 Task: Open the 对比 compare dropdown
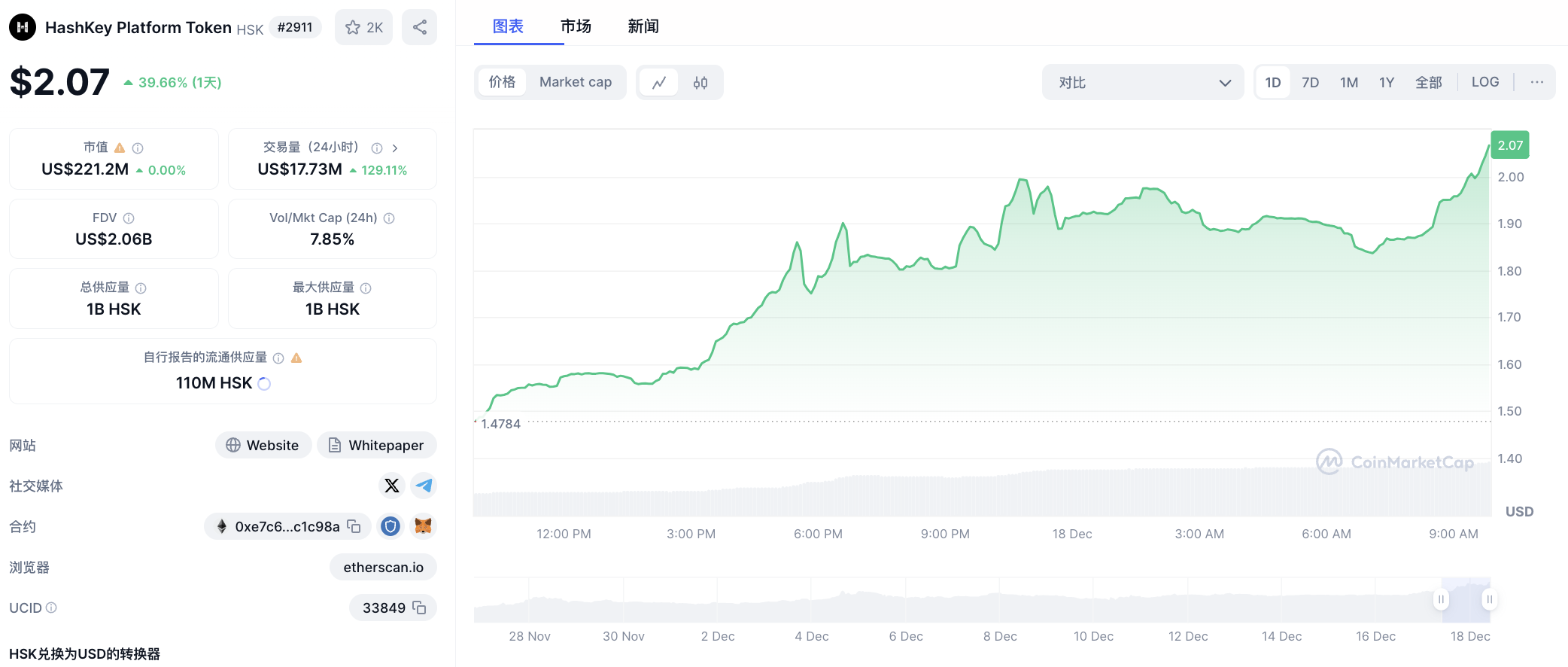1143,82
